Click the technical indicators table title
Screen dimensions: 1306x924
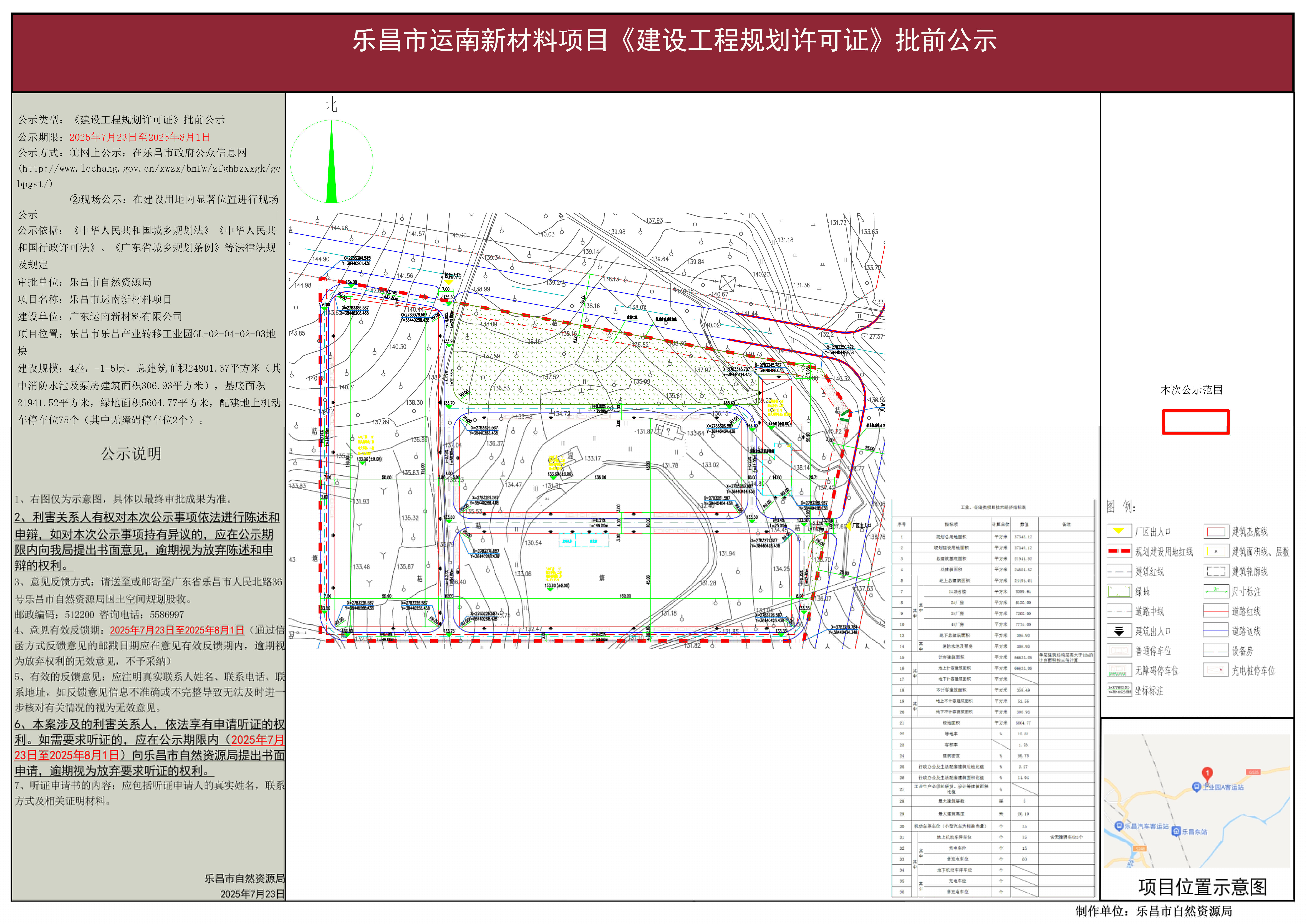pyautogui.click(x=993, y=507)
